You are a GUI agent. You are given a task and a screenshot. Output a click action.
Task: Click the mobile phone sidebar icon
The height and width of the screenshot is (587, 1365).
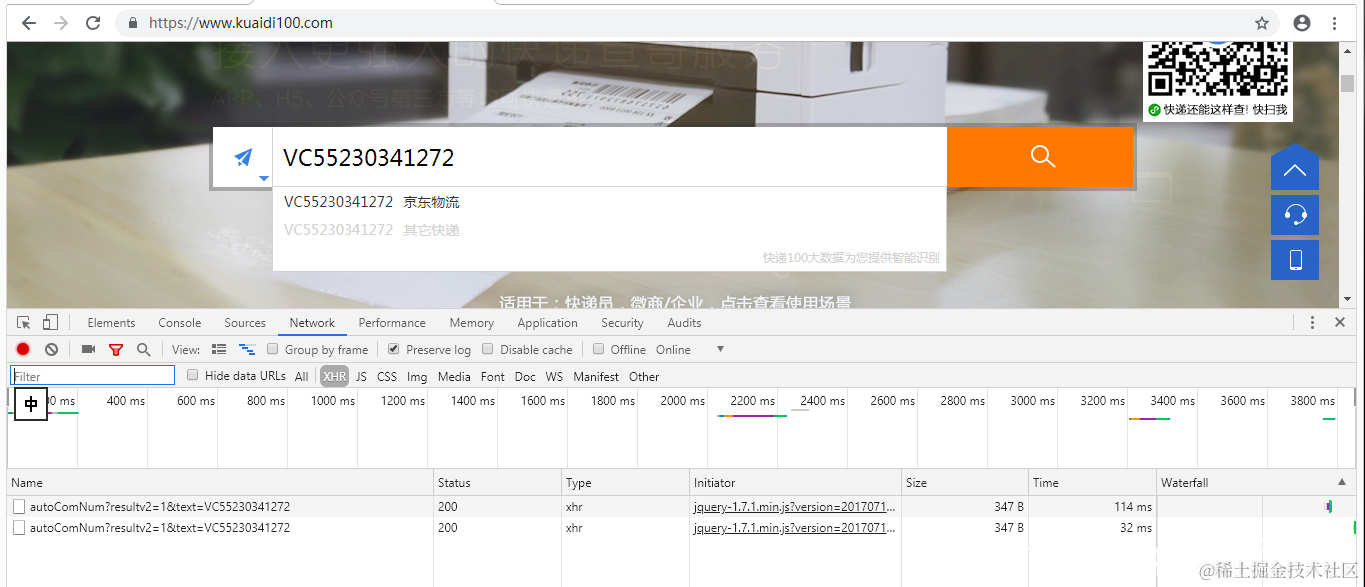[x=1295, y=260]
